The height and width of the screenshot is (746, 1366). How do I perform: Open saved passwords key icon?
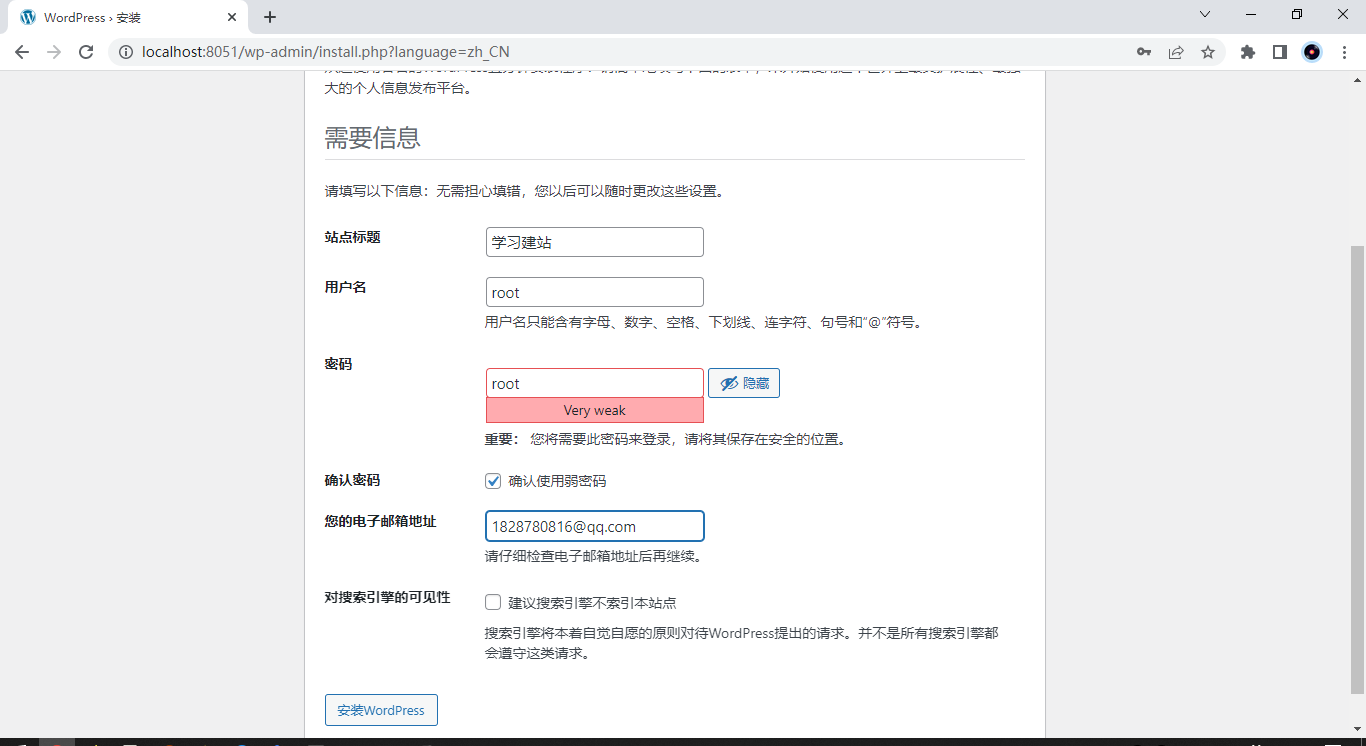pos(1144,52)
